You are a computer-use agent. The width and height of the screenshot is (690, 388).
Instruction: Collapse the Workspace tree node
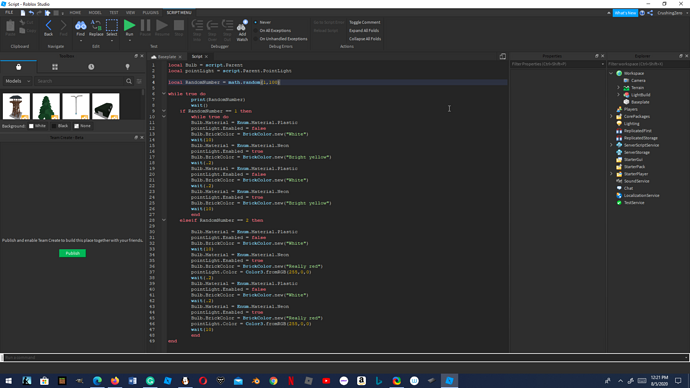click(x=611, y=73)
